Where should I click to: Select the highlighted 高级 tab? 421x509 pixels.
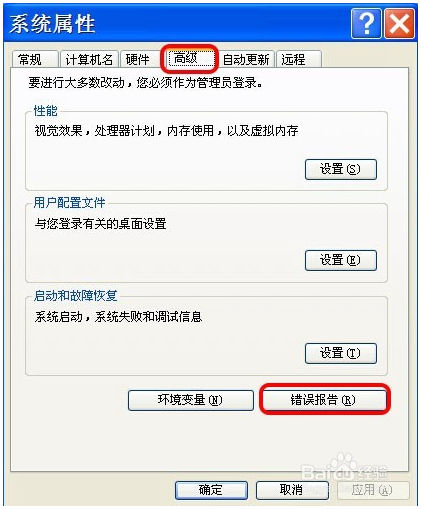tap(190, 59)
